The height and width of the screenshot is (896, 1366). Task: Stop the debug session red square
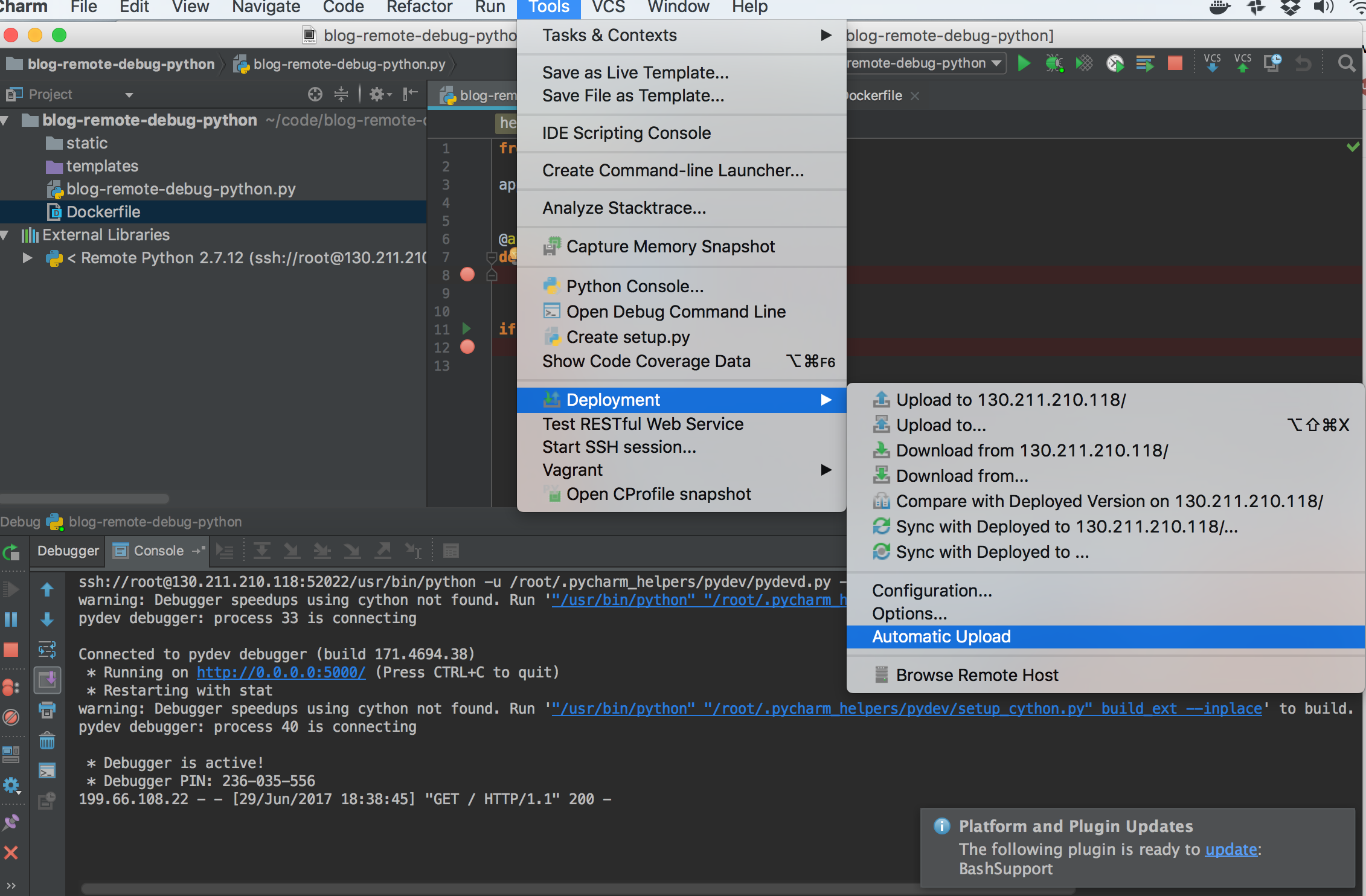[x=11, y=650]
